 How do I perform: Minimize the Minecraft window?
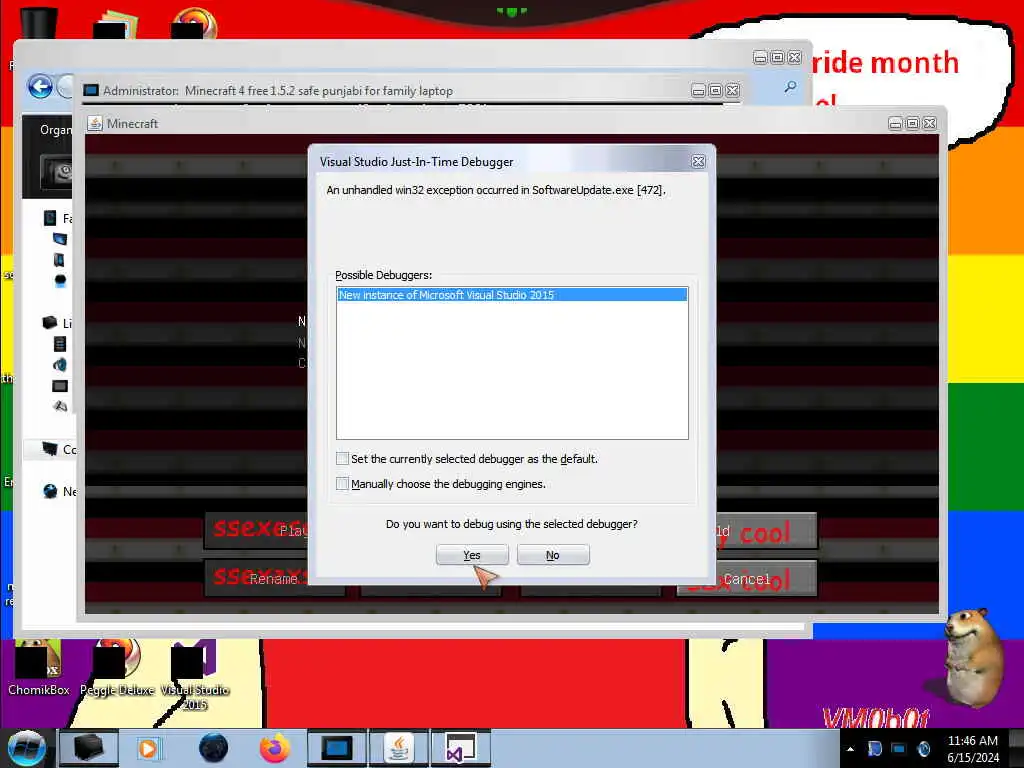point(895,123)
